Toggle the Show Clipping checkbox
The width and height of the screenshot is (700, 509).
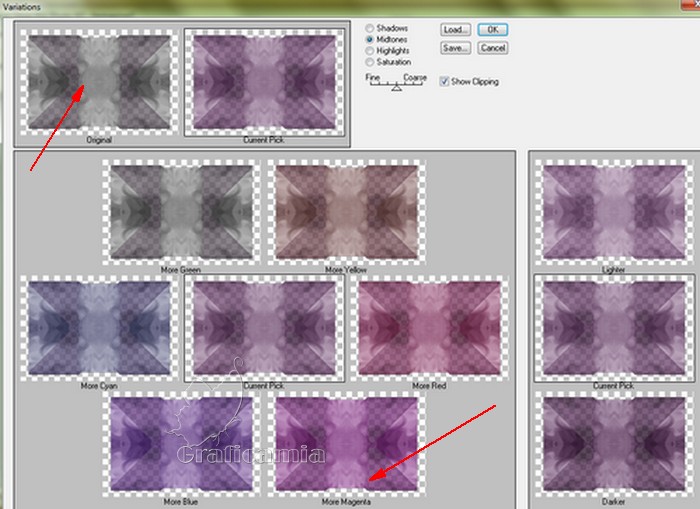coord(444,81)
